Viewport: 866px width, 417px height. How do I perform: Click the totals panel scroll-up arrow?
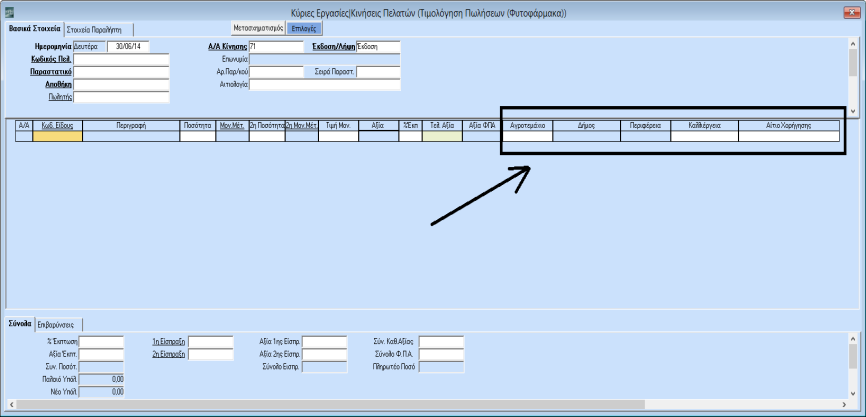pyautogui.click(x=854, y=339)
